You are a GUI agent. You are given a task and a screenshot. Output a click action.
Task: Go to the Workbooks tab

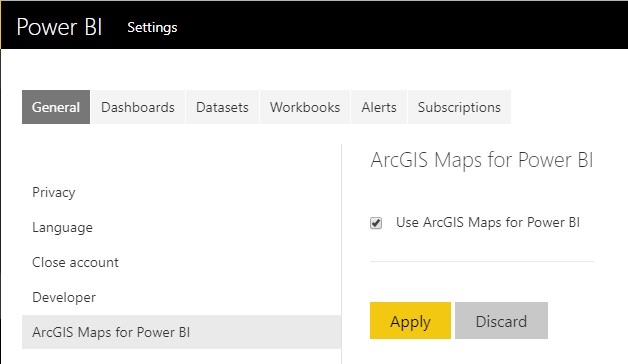[x=305, y=107]
